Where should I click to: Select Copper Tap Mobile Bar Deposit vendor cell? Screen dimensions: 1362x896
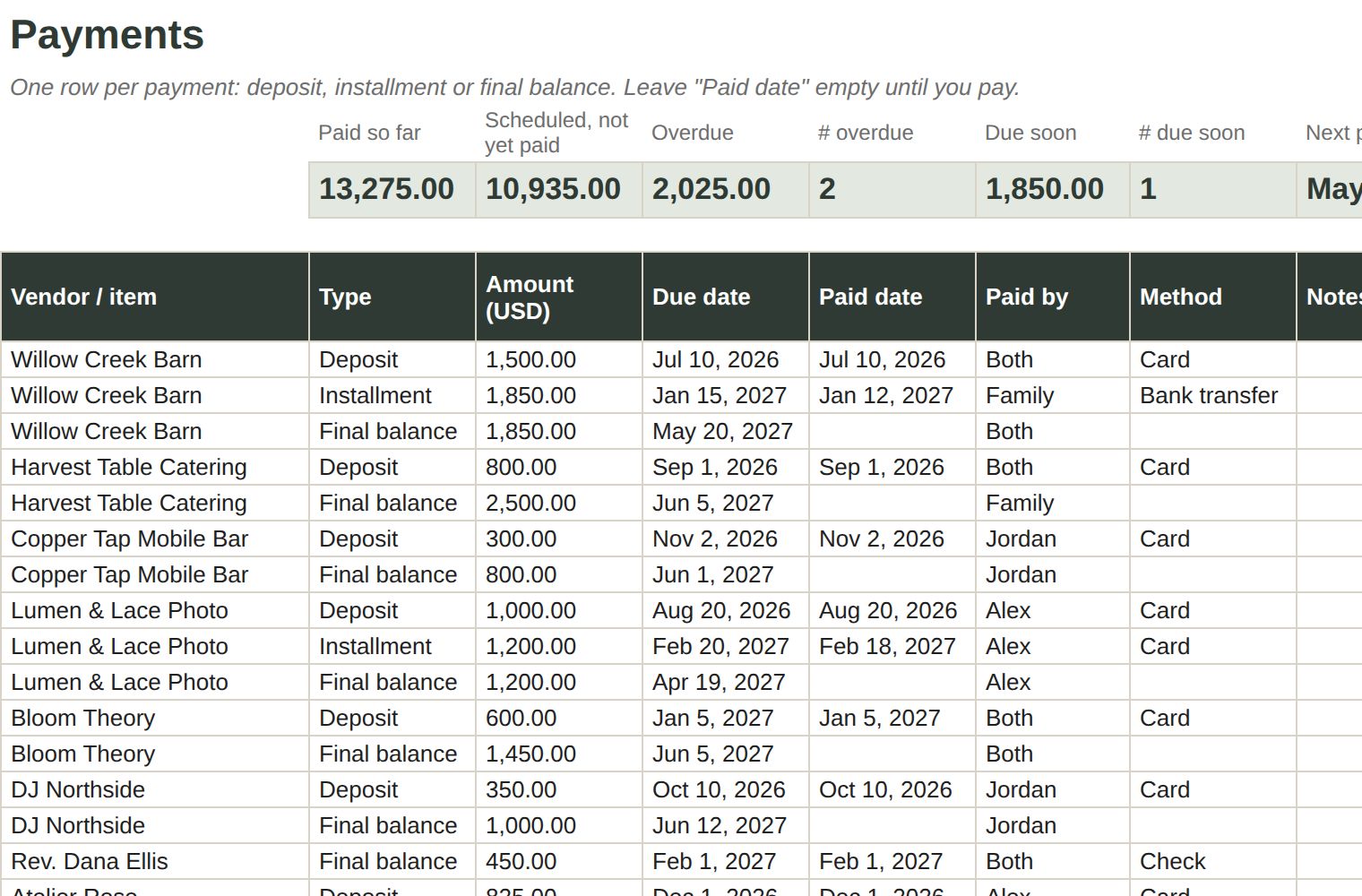pos(155,538)
